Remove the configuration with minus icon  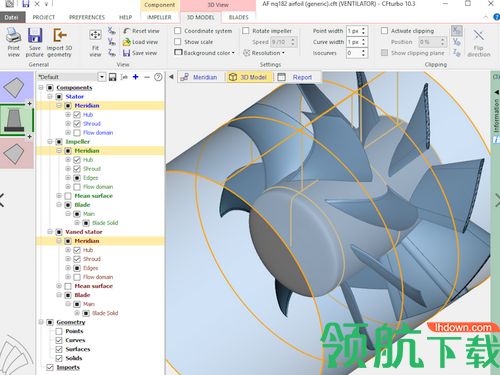[147, 77]
